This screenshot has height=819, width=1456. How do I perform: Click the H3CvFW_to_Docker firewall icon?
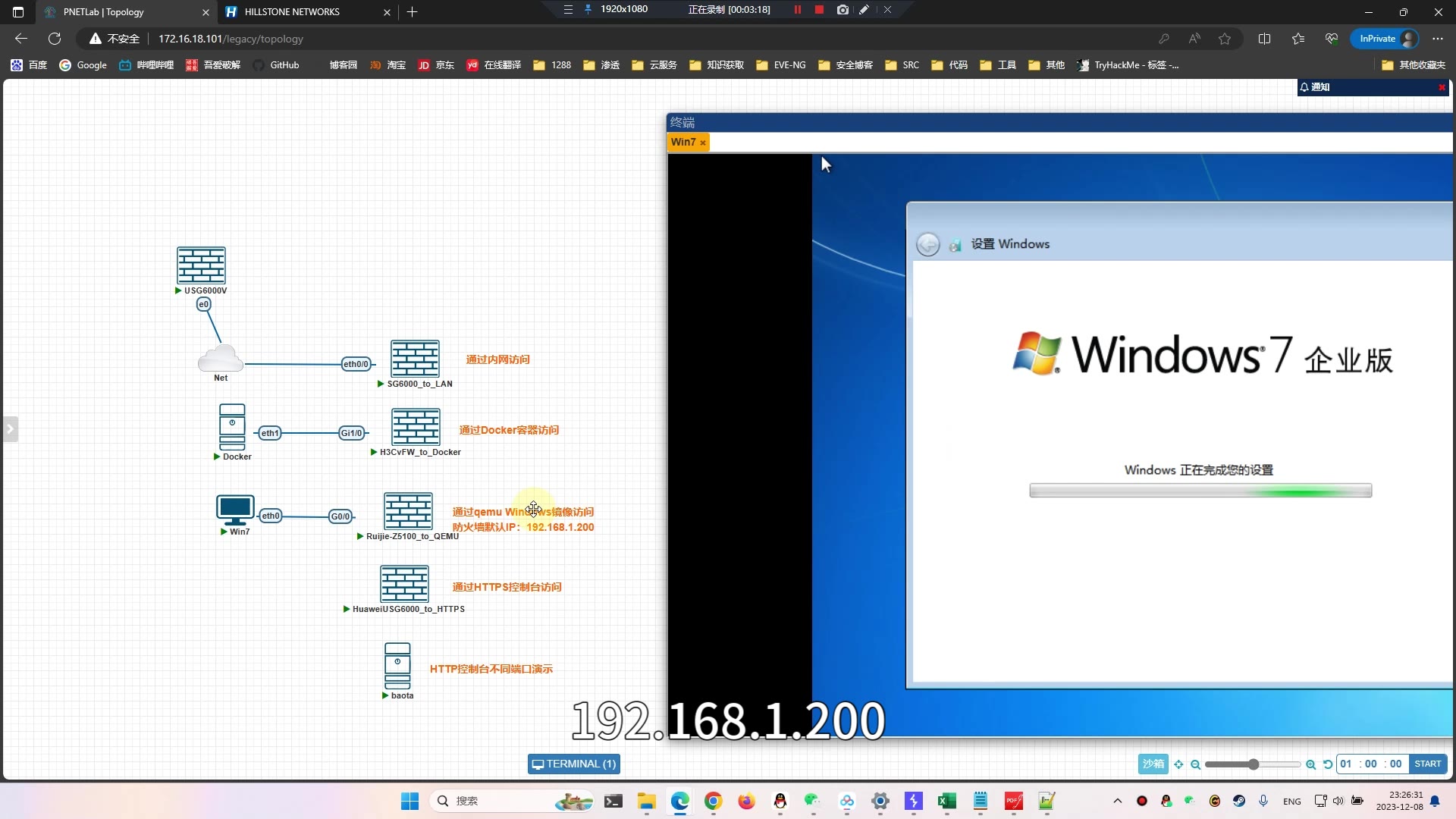click(416, 427)
